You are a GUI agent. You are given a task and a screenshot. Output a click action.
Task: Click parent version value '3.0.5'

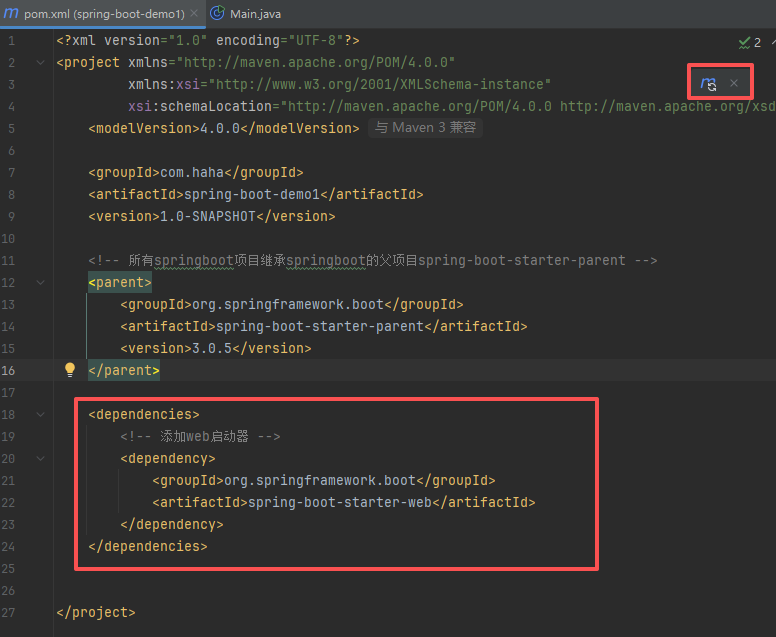point(212,348)
